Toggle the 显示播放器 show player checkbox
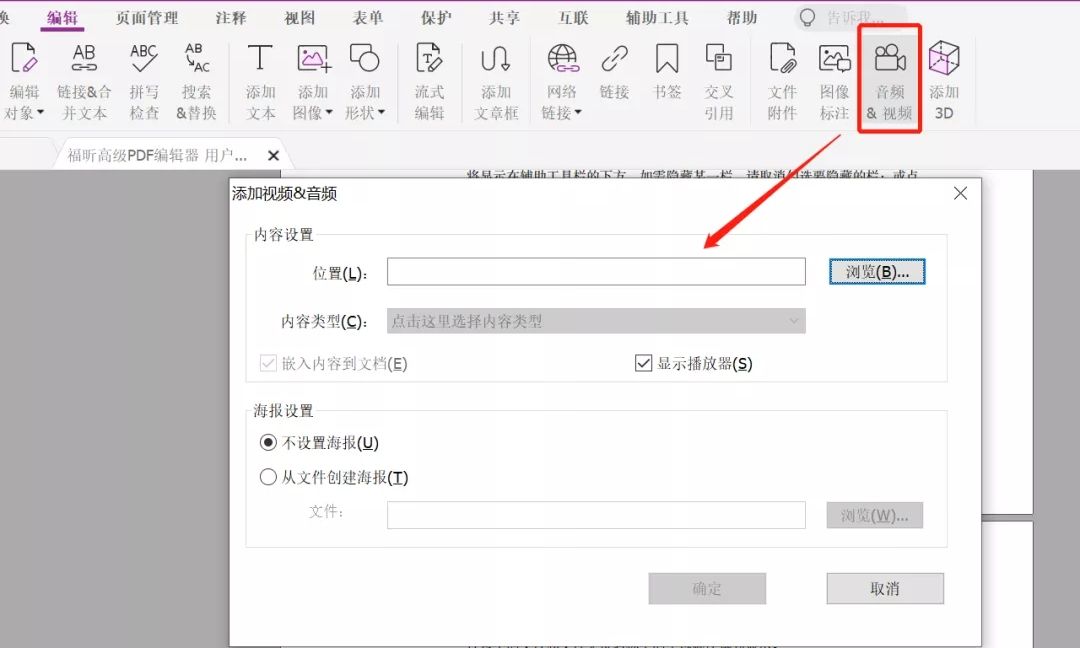The width and height of the screenshot is (1080, 648). [643, 363]
